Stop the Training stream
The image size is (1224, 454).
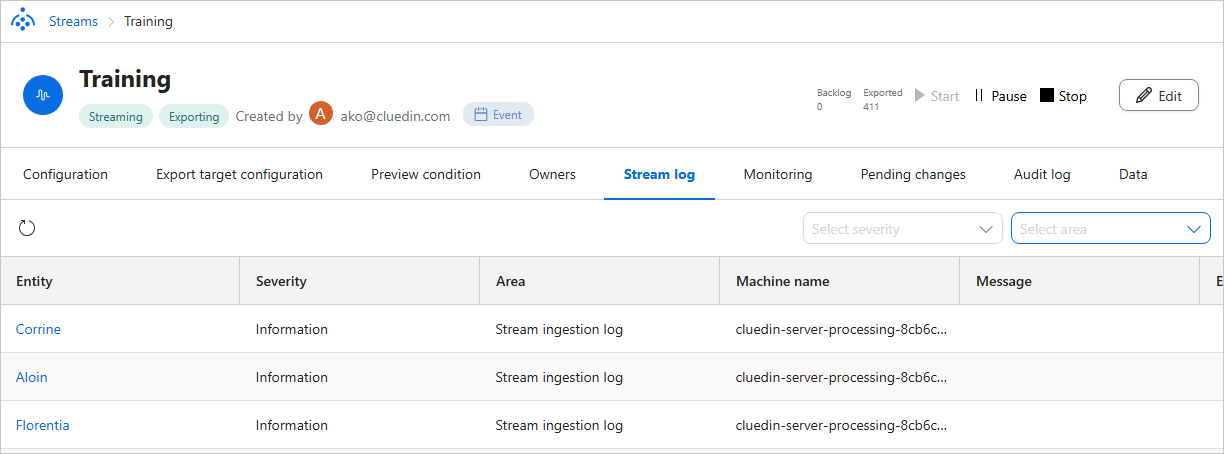coord(1063,96)
